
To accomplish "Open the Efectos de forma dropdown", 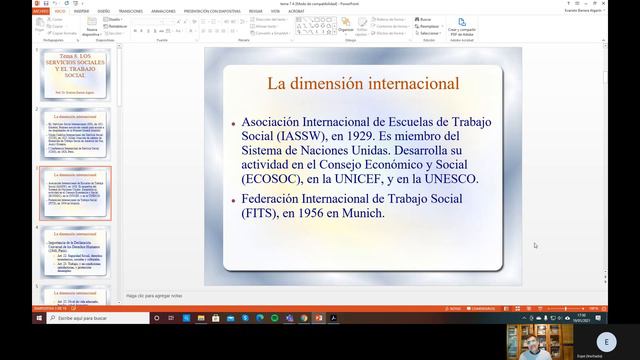I will click(388, 33).
